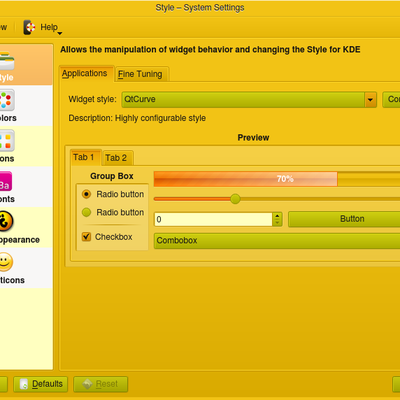Screen dimensions: 400x400
Task: Click the 'Description: Highly configurable style' text
Action: pos(137,118)
